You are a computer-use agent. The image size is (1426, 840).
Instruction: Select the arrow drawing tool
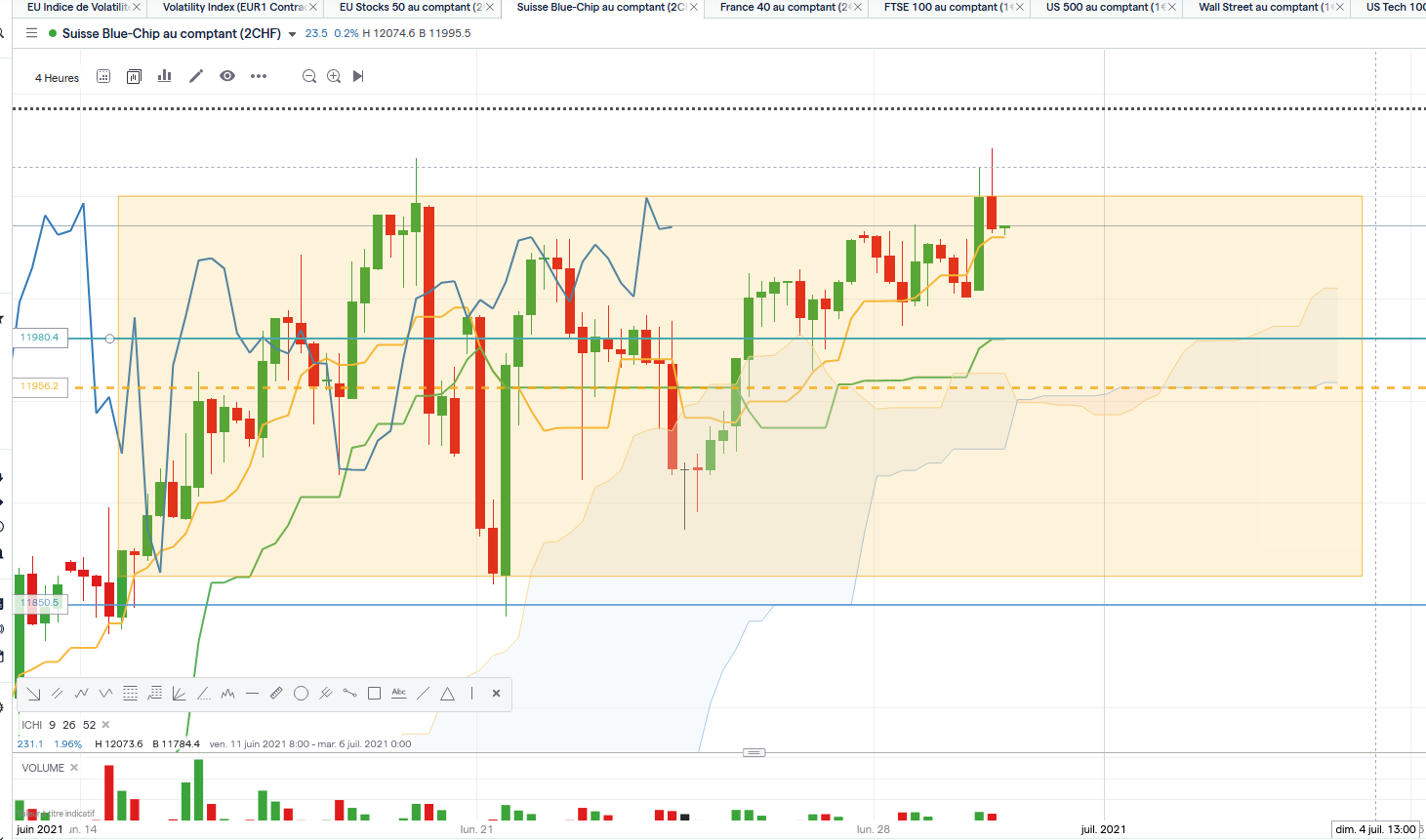click(33, 694)
